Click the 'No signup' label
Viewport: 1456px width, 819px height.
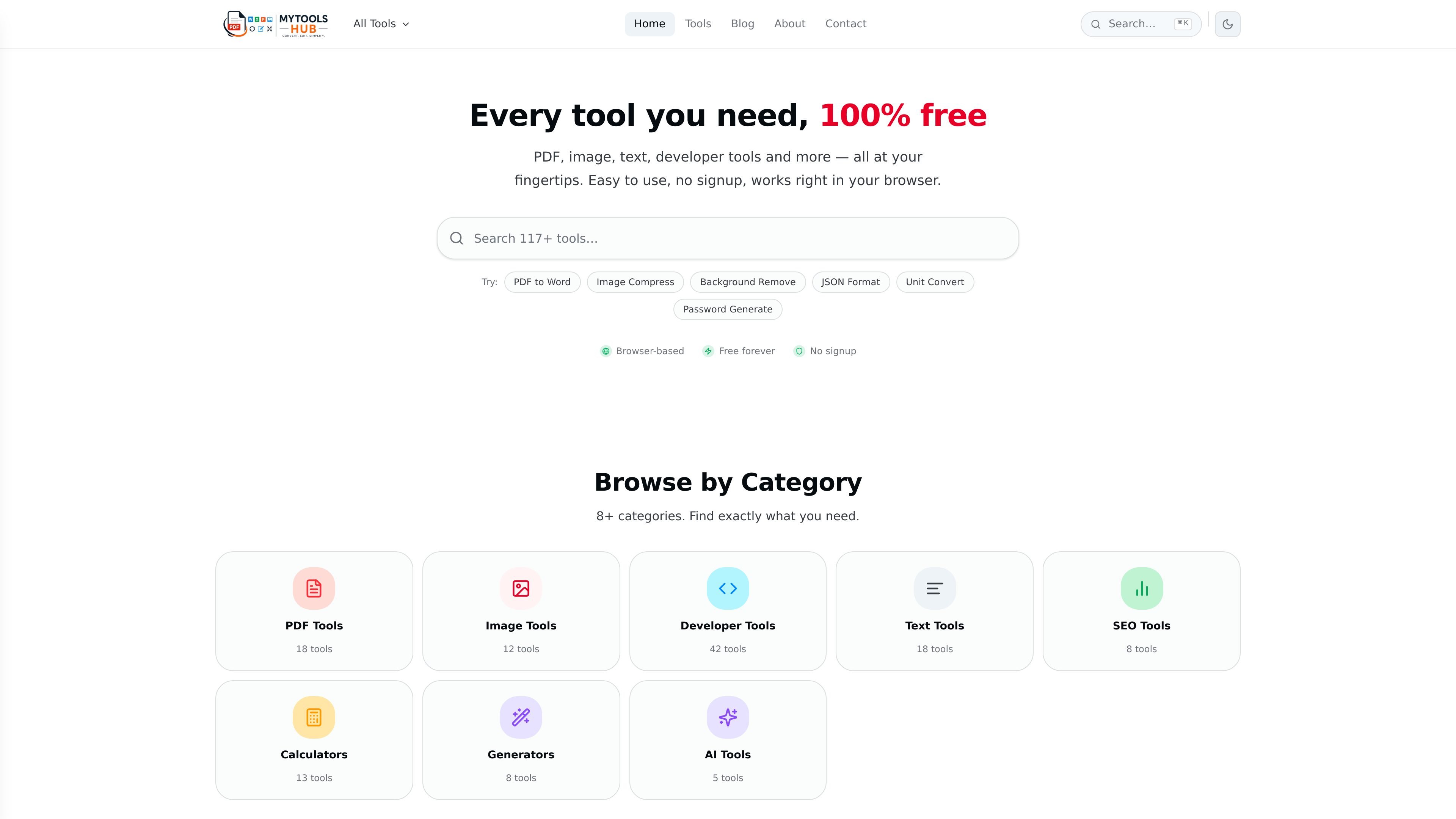pos(833,351)
